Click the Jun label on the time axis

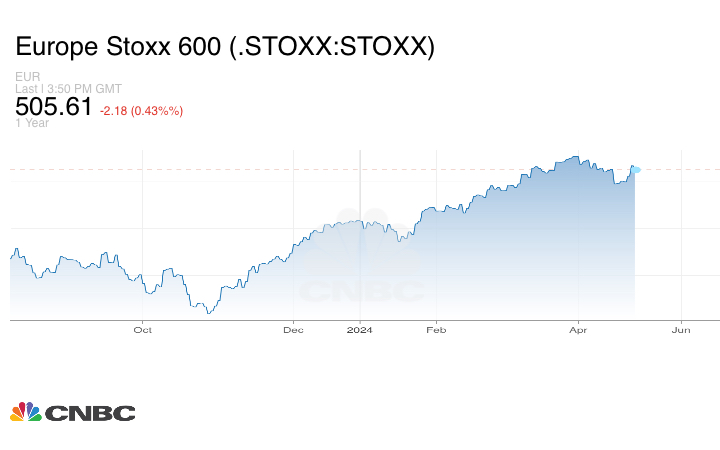coord(682,329)
